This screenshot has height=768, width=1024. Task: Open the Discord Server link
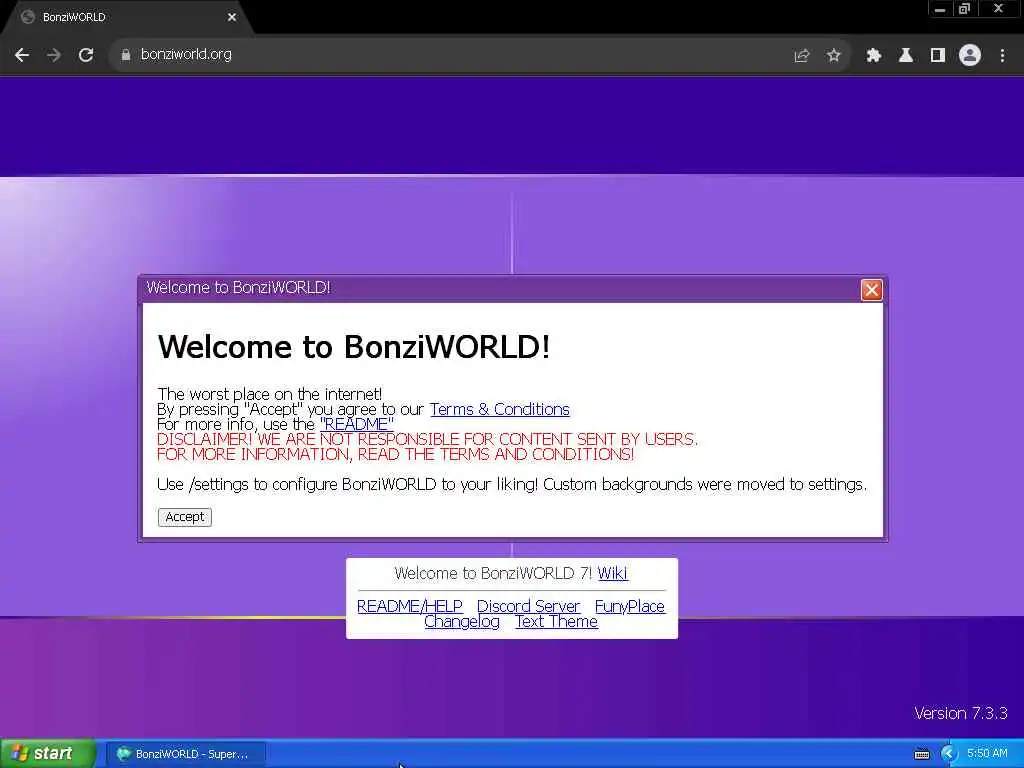pyautogui.click(x=528, y=606)
